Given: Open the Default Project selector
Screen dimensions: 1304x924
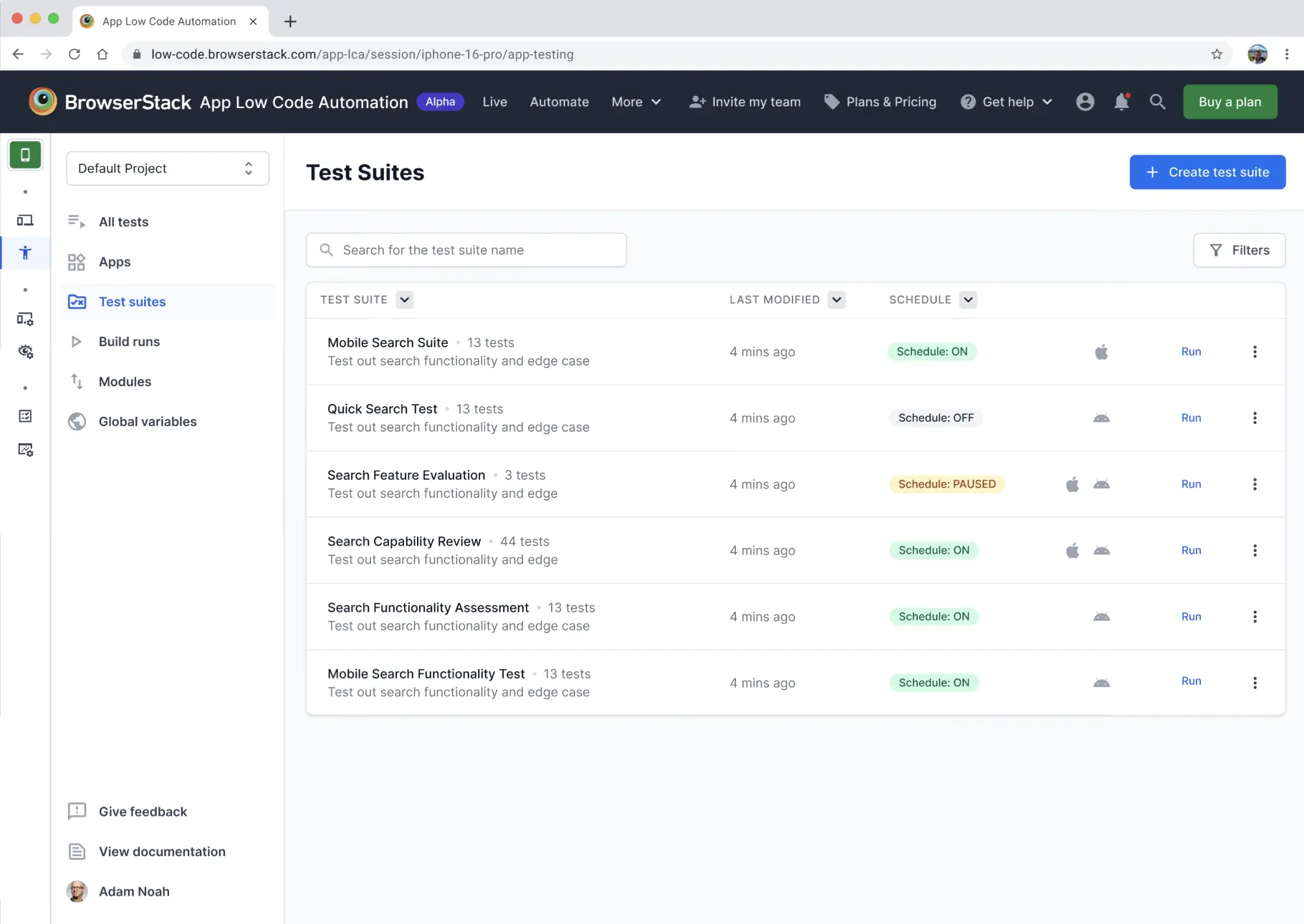Looking at the screenshot, I should [x=167, y=168].
